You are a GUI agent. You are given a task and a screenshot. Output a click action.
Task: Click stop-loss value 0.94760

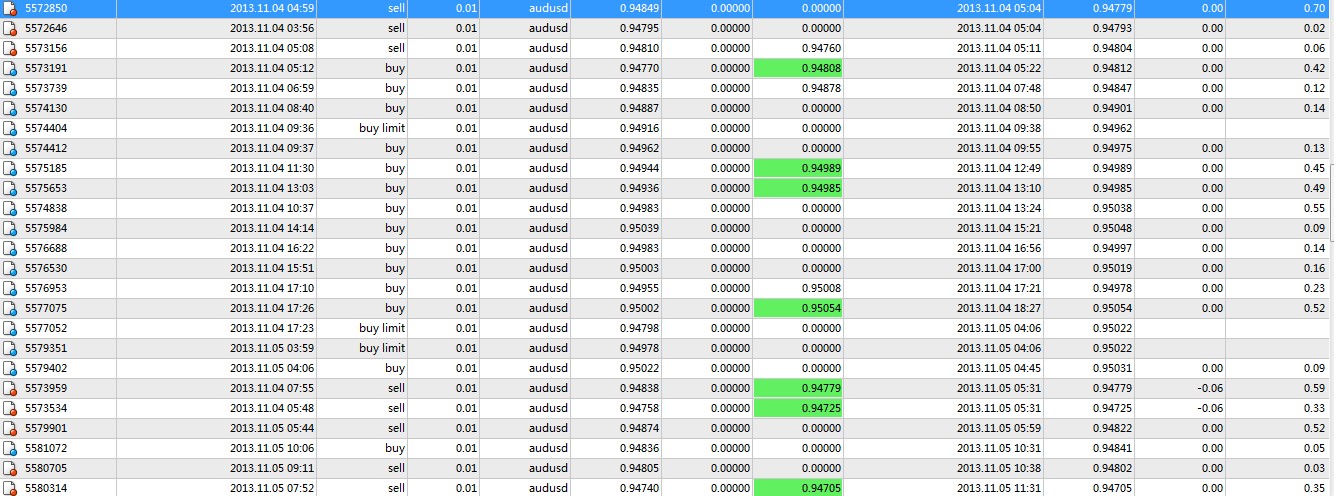(821, 49)
